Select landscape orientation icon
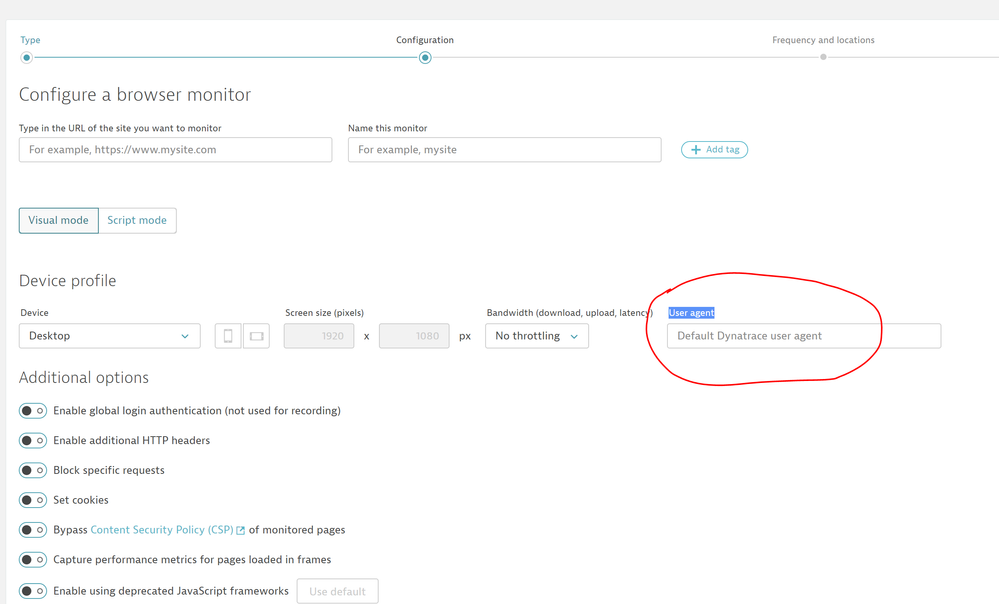Viewport: 999px width, 604px height. [257, 336]
